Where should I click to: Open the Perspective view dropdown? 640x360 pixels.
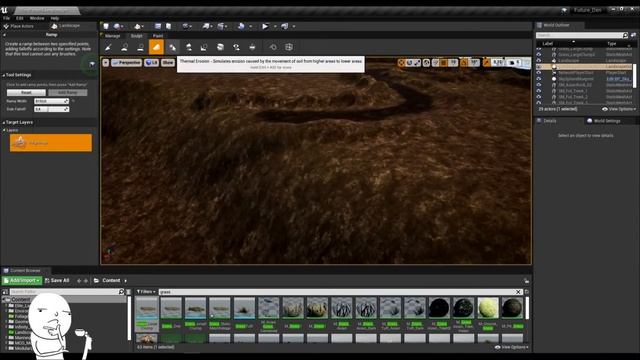coord(127,62)
